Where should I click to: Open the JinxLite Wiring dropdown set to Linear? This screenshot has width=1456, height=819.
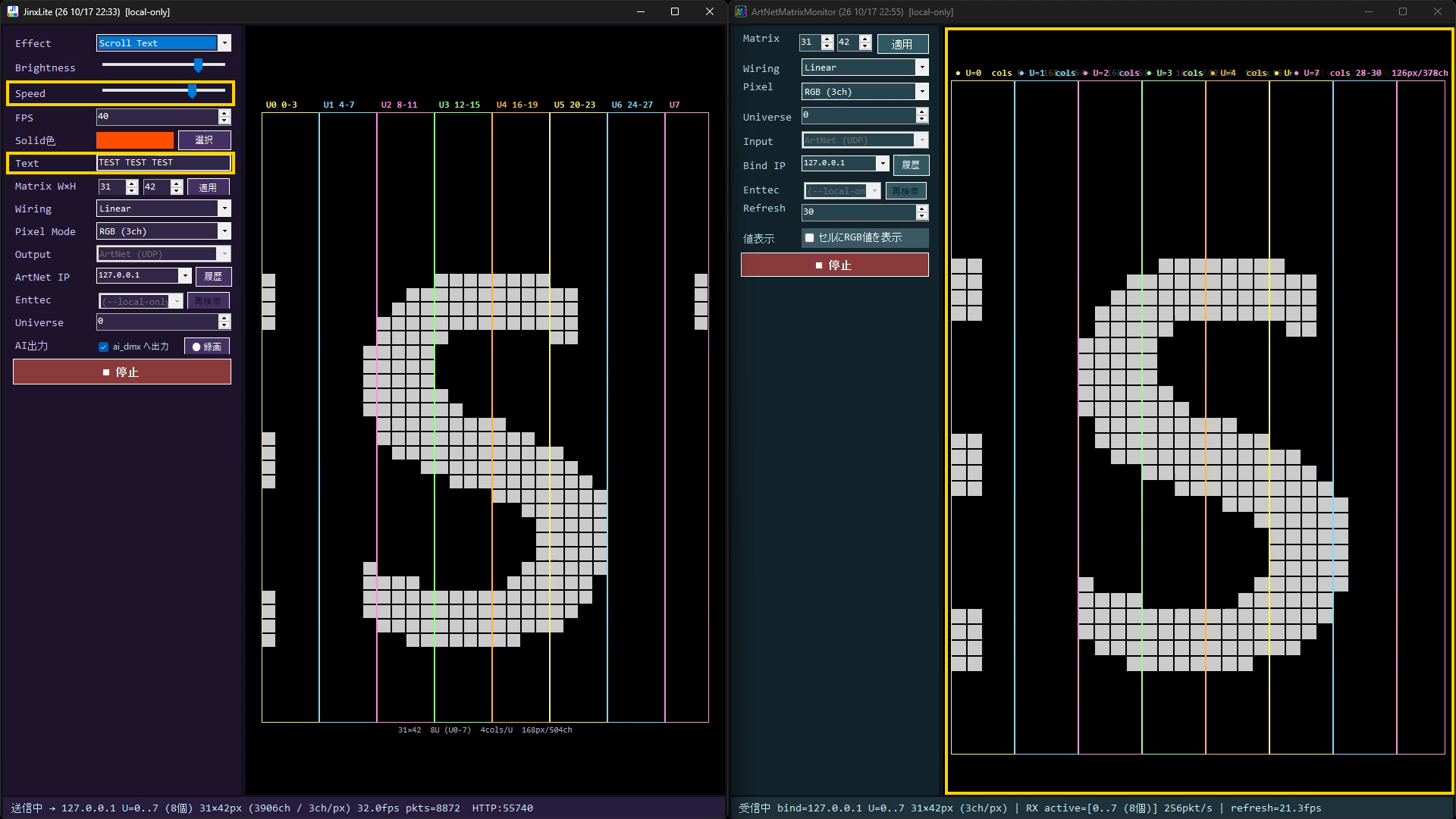click(224, 209)
